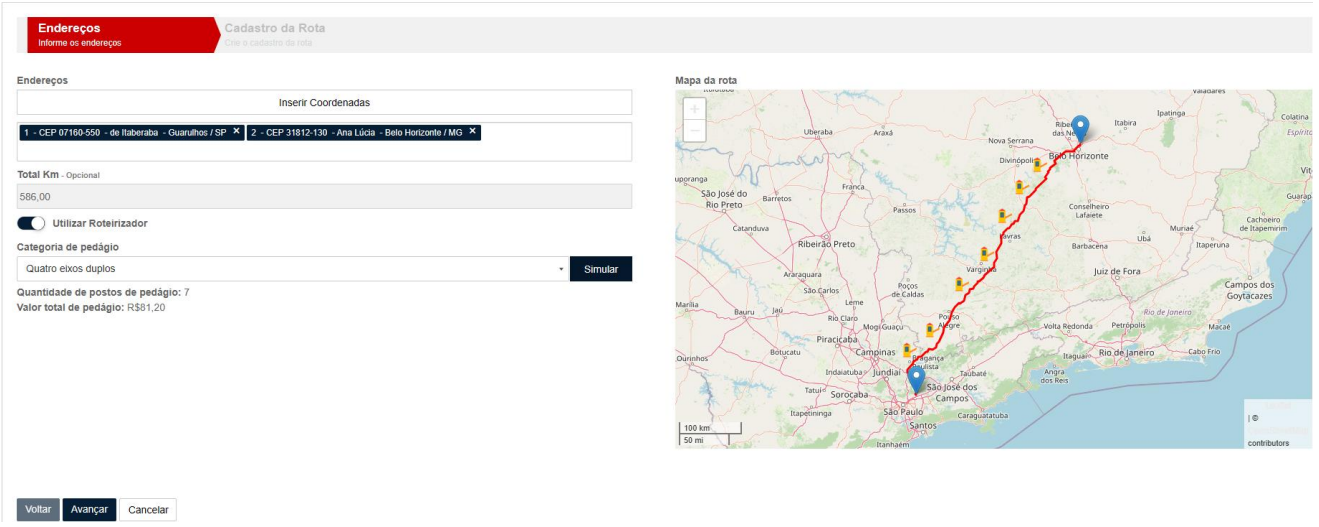
Task: Click the Total Km input field
Action: 324,197
